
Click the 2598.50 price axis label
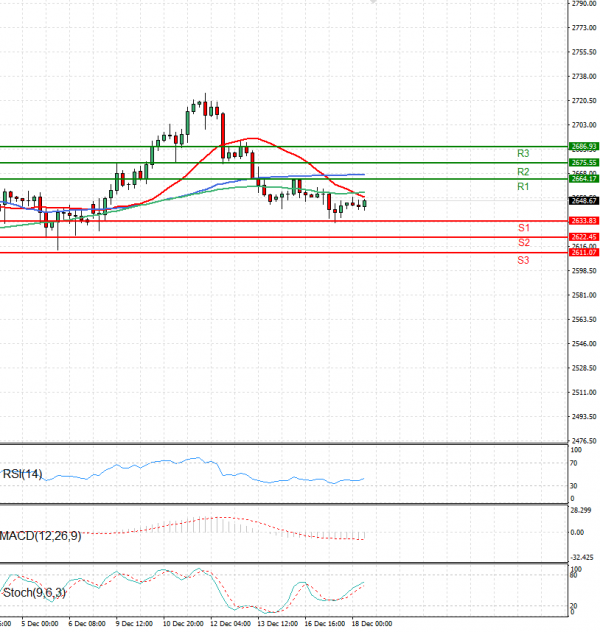tap(584, 271)
